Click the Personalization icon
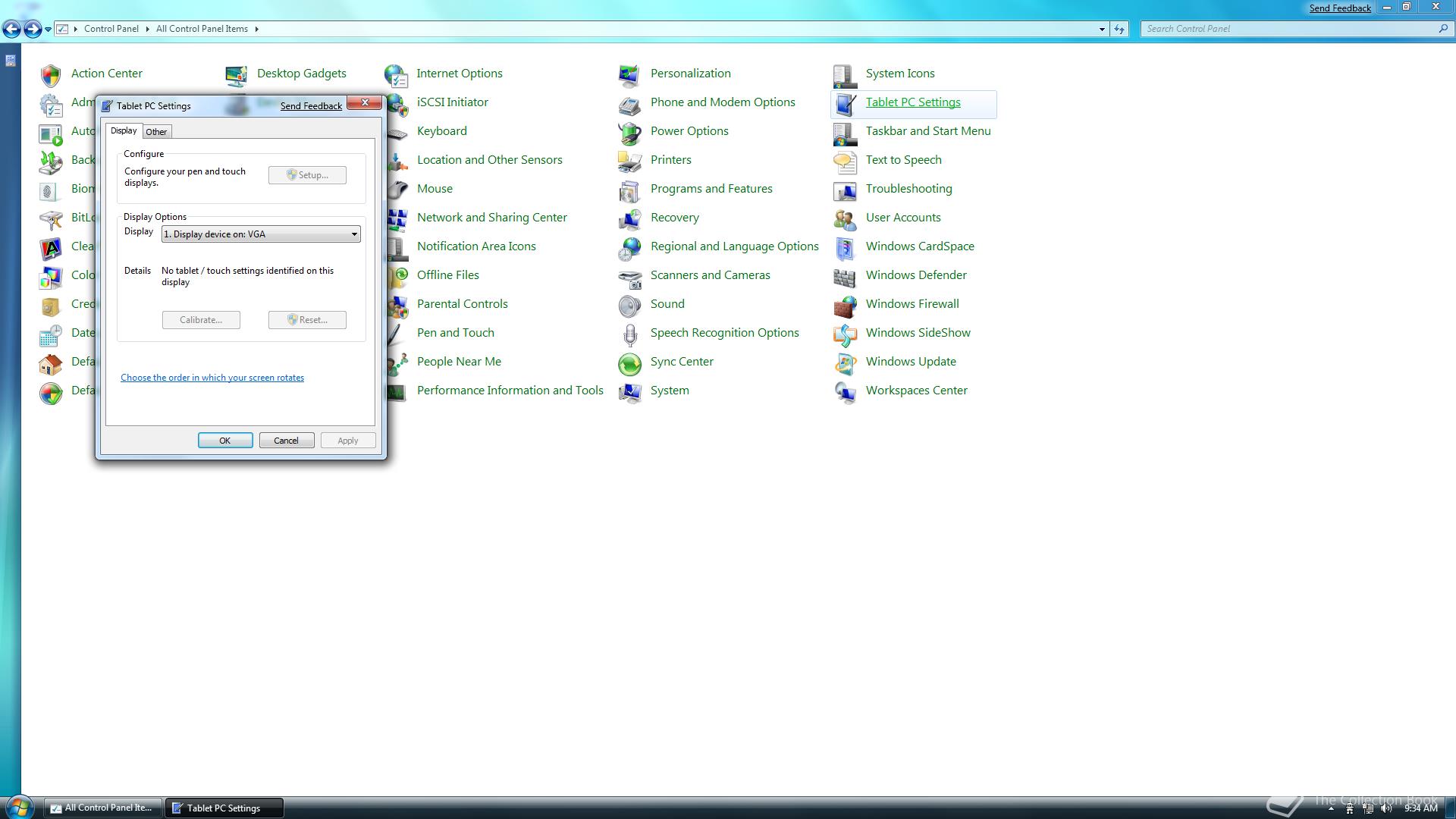 [x=629, y=75]
